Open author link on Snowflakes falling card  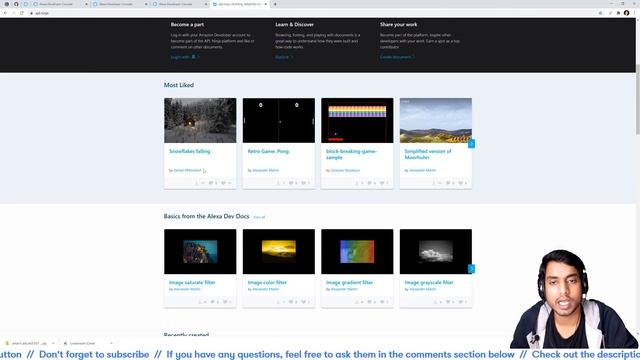(187, 170)
